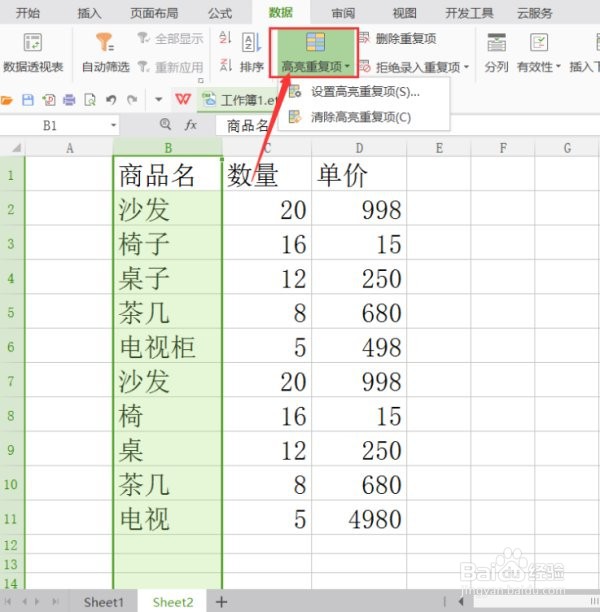The height and width of the screenshot is (612, 600).
Task: Click the horizontal scrollbar left arrow
Action: [461, 601]
